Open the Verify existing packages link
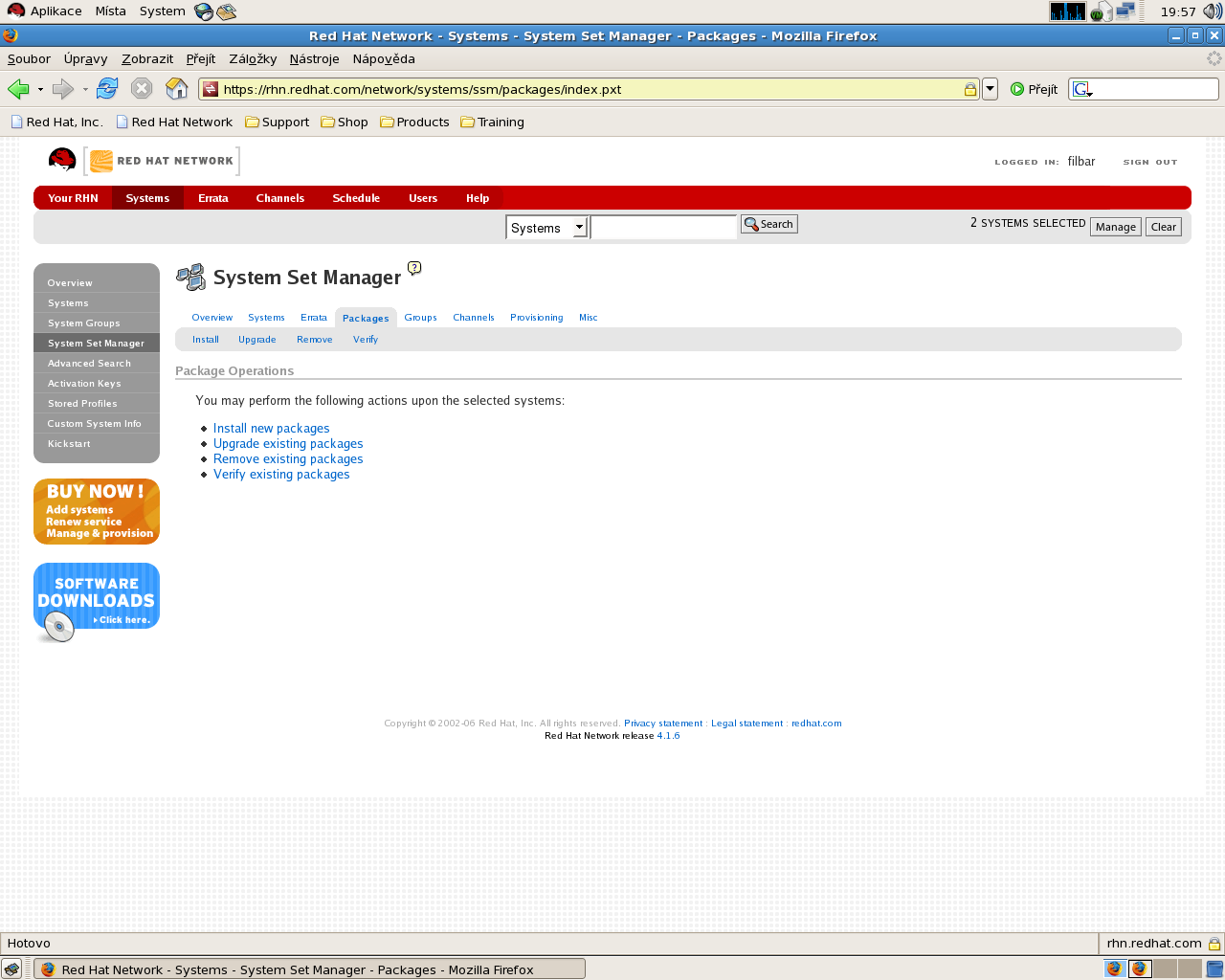 coord(281,475)
